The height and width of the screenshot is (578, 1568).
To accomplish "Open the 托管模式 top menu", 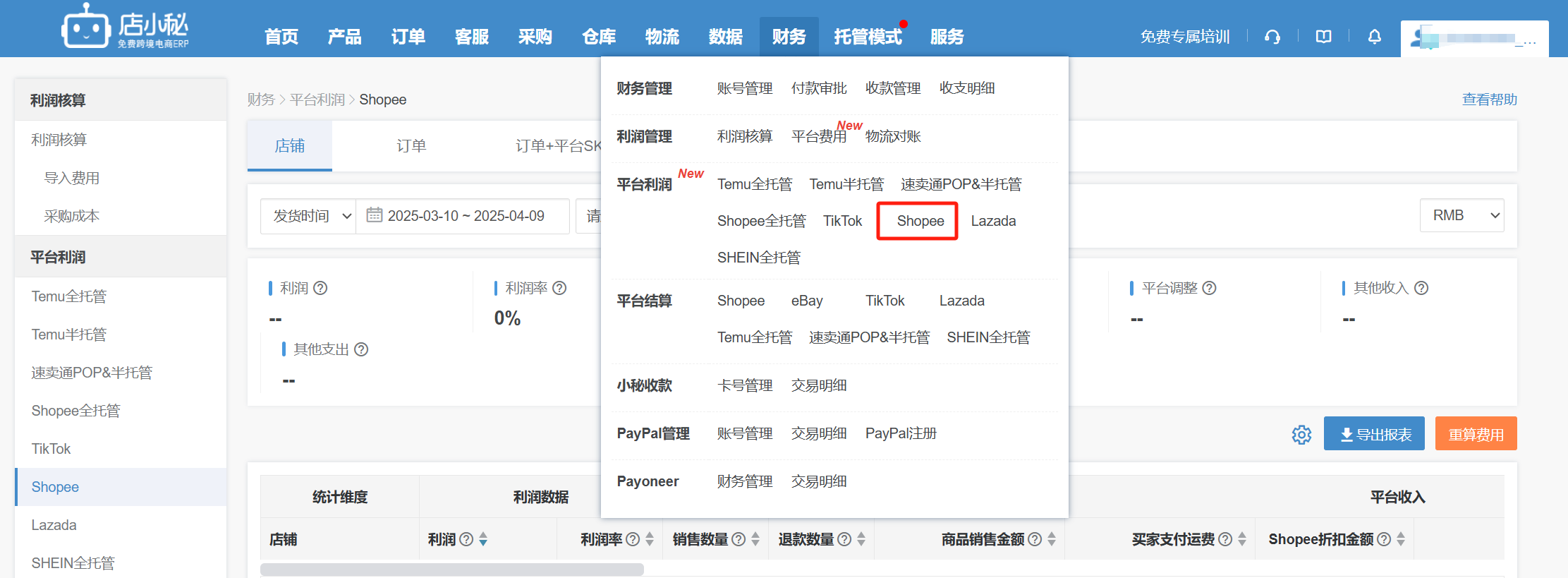I will tap(868, 37).
